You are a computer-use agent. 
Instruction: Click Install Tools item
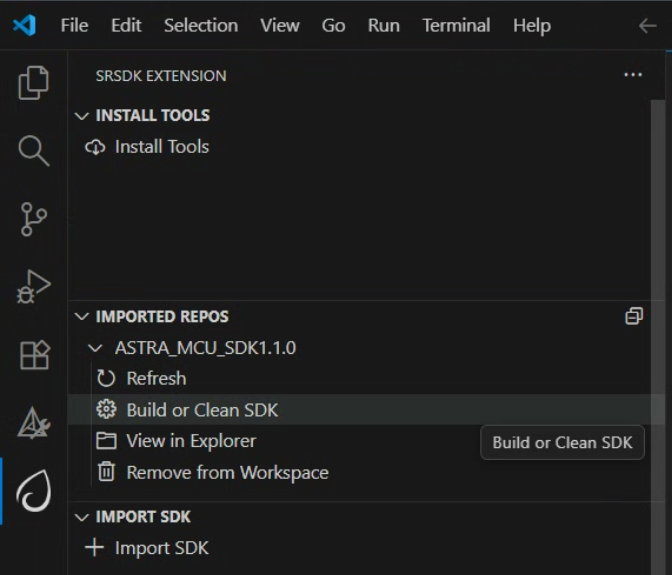pyautogui.click(x=161, y=147)
